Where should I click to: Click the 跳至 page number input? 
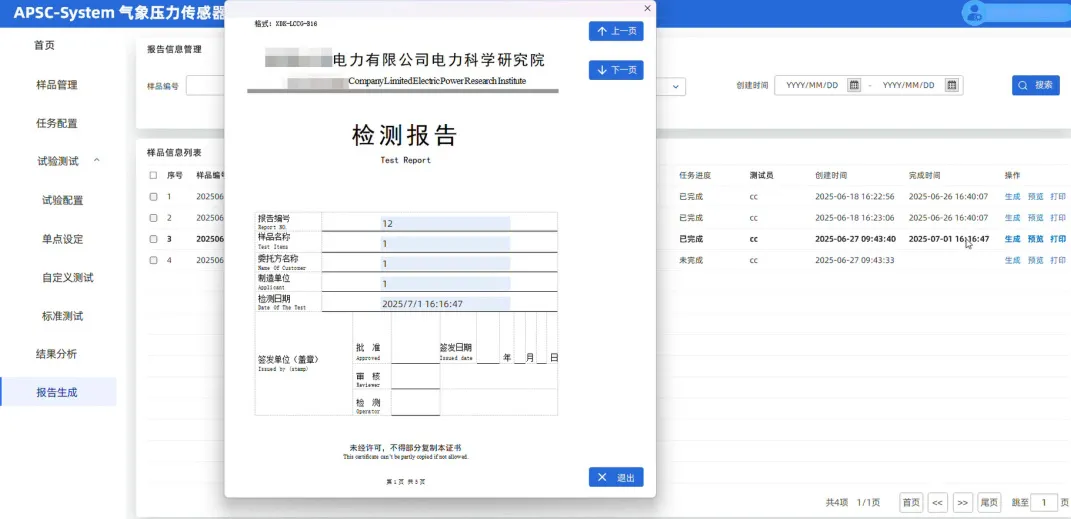[x=1044, y=503]
